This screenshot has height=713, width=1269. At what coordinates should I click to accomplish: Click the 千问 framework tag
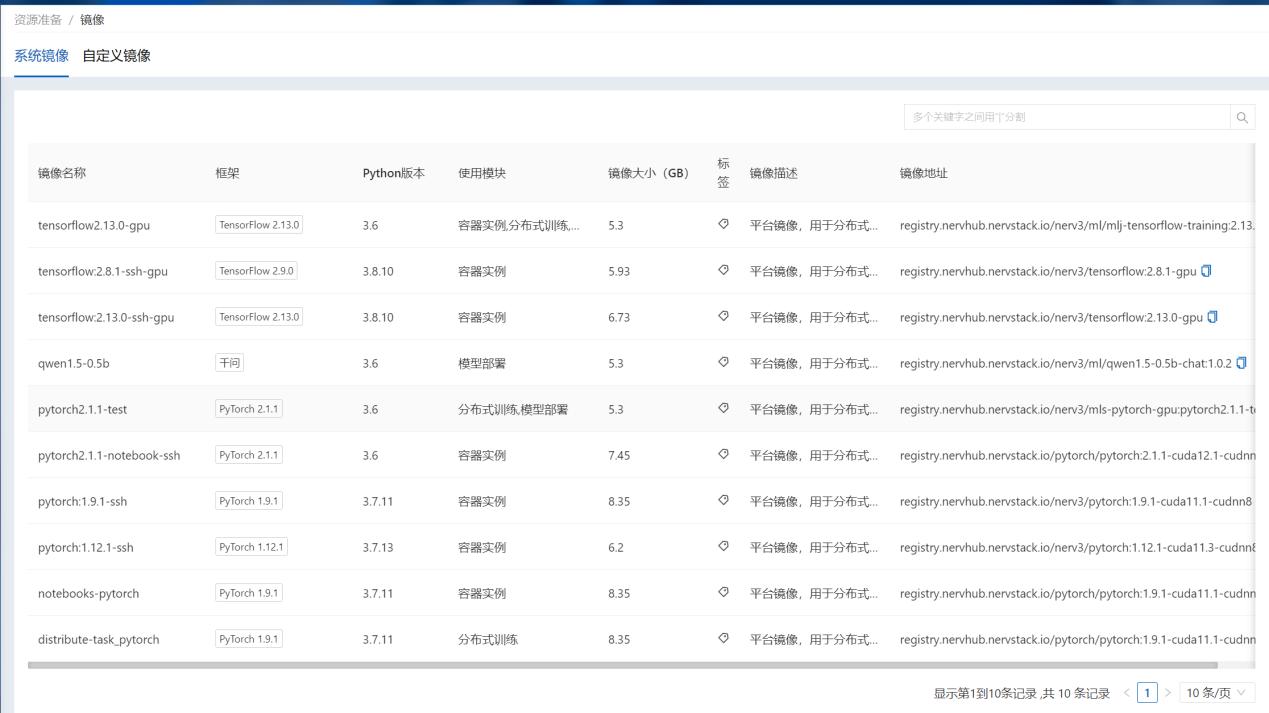[229, 363]
